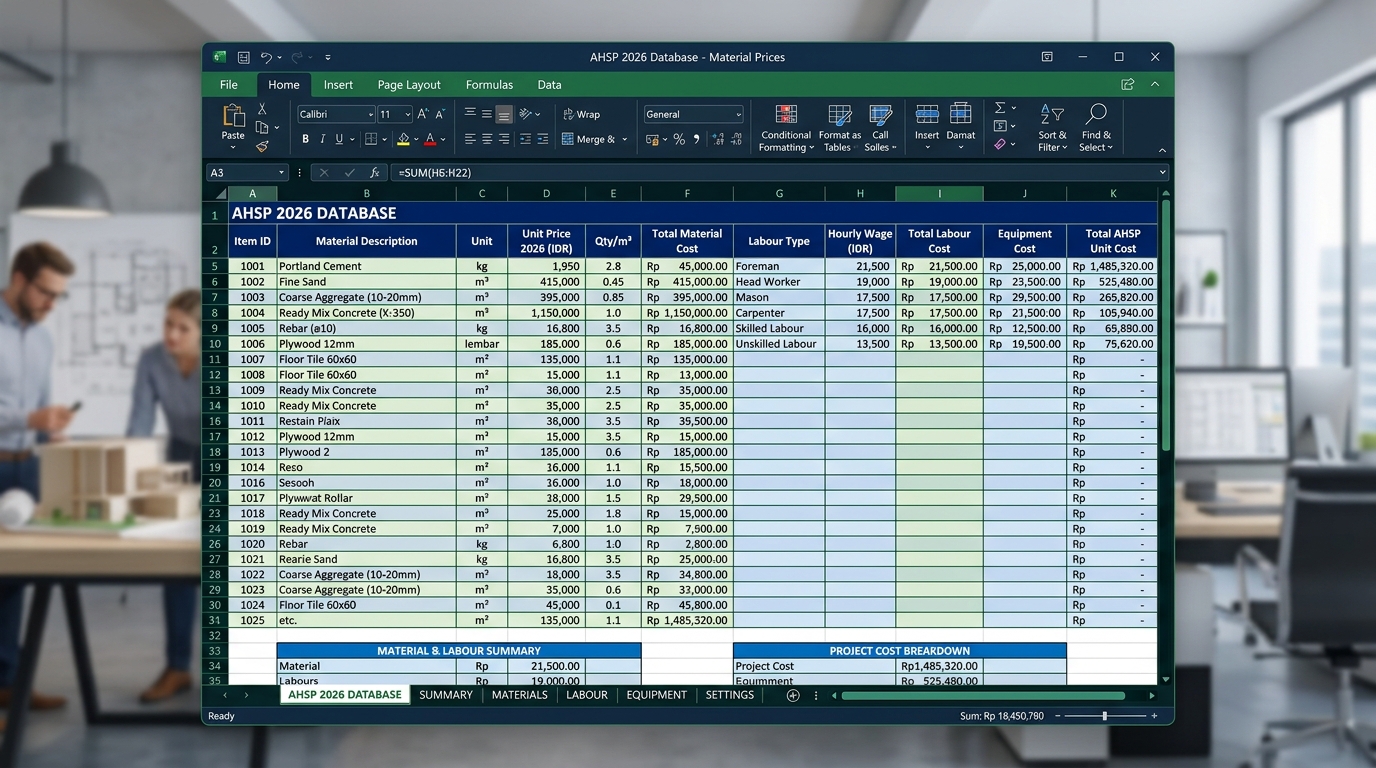The image size is (1376, 768).
Task: Click the Paste clipboard icon
Action: (x=233, y=115)
